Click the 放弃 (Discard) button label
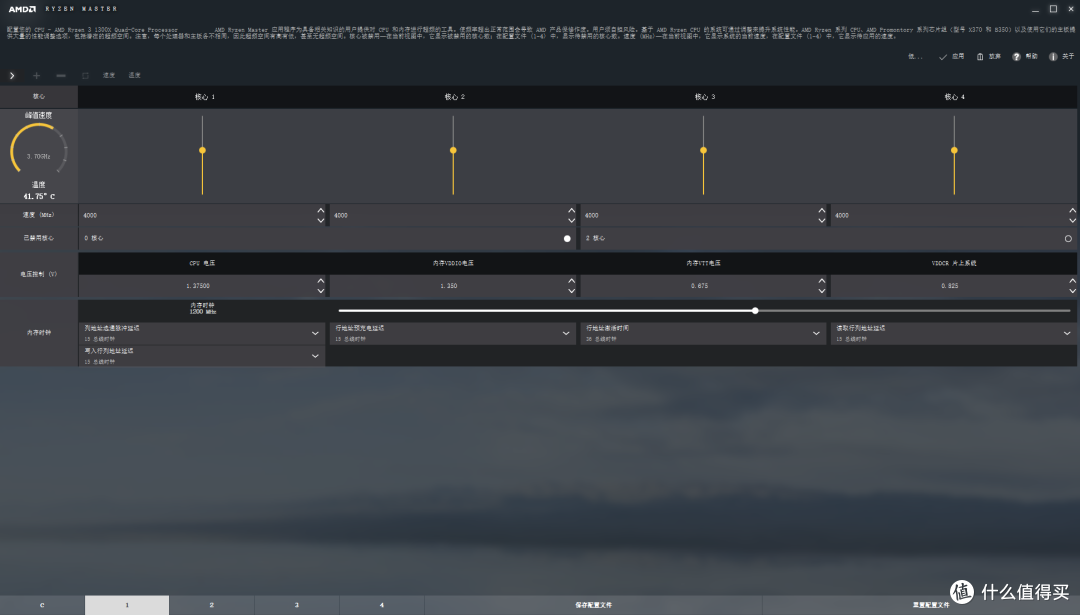This screenshot has width=1080, height=615. [x=995, y=57]
